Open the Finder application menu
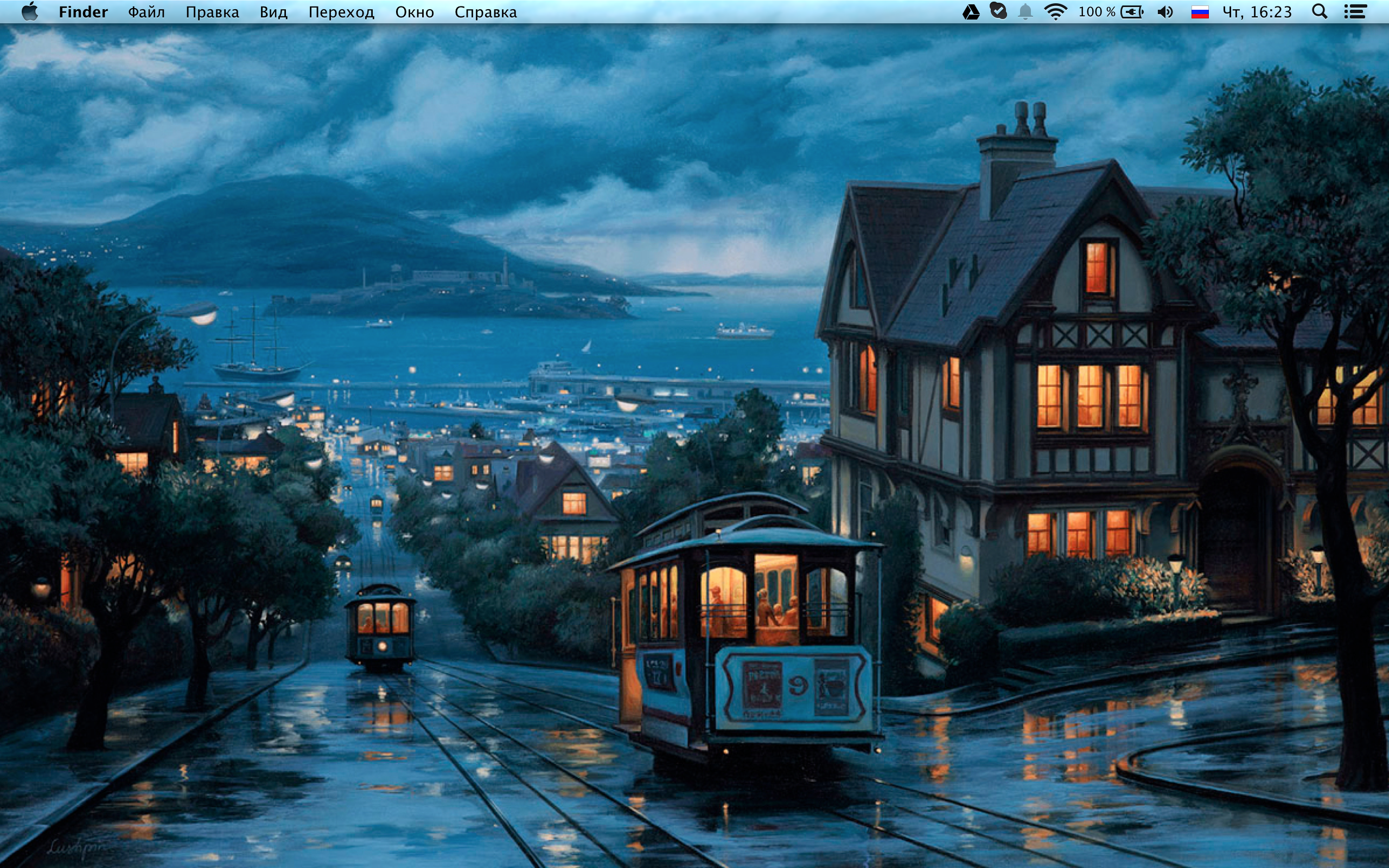This screenshot has width=1389, height=868. pos(83,12)
